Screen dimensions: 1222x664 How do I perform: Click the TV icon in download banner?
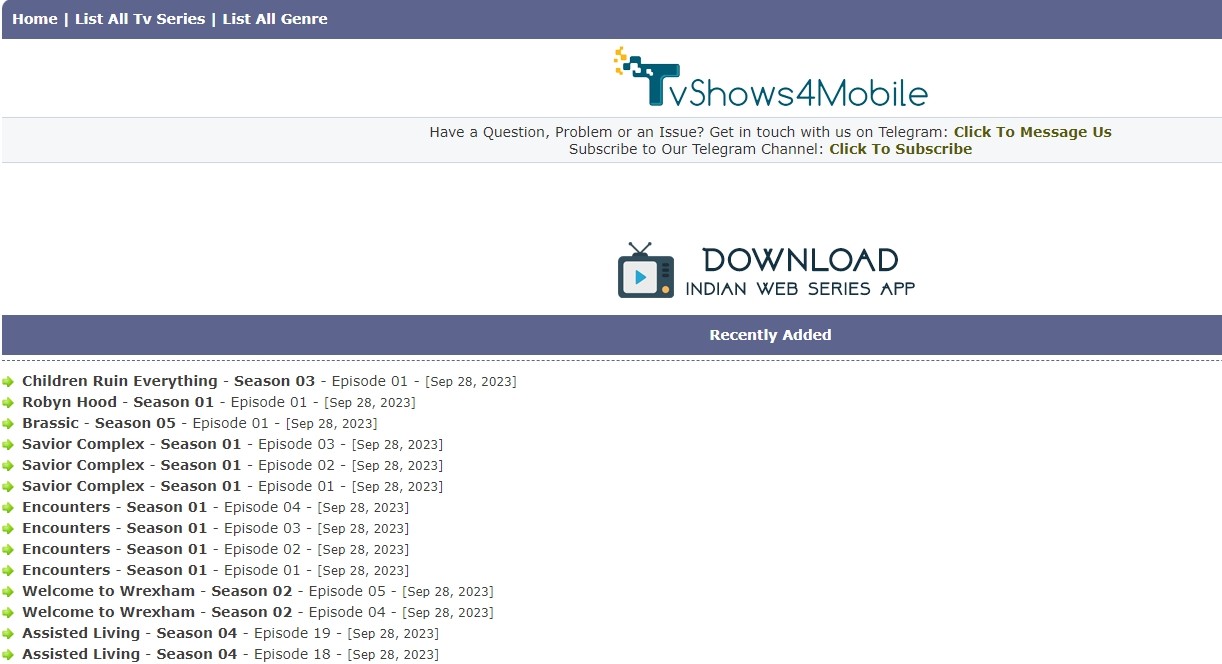tap(645, 270)
